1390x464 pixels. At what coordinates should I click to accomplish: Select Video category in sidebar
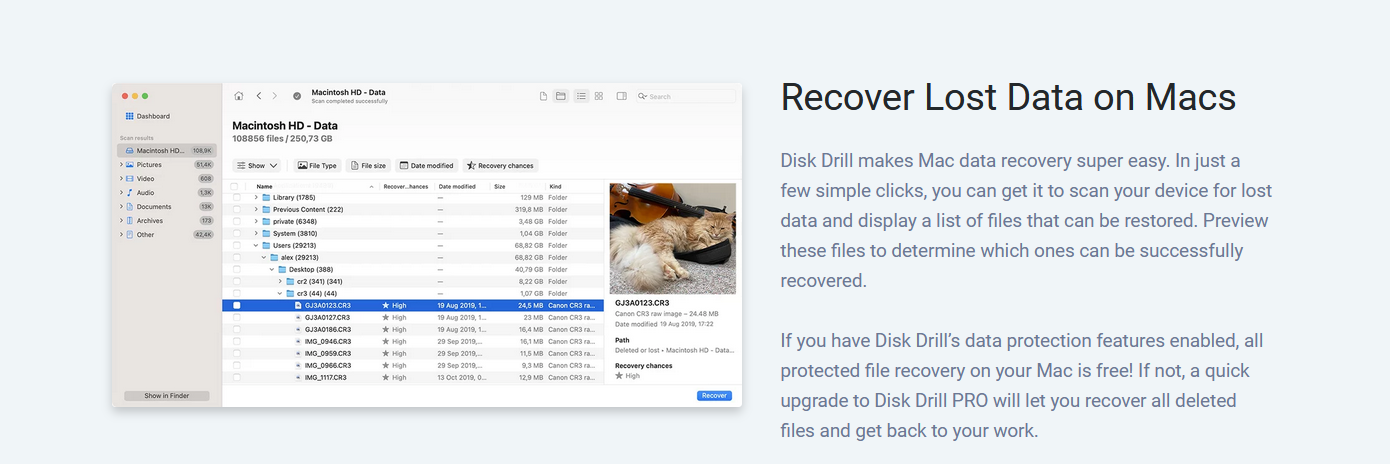coord(165,178)
